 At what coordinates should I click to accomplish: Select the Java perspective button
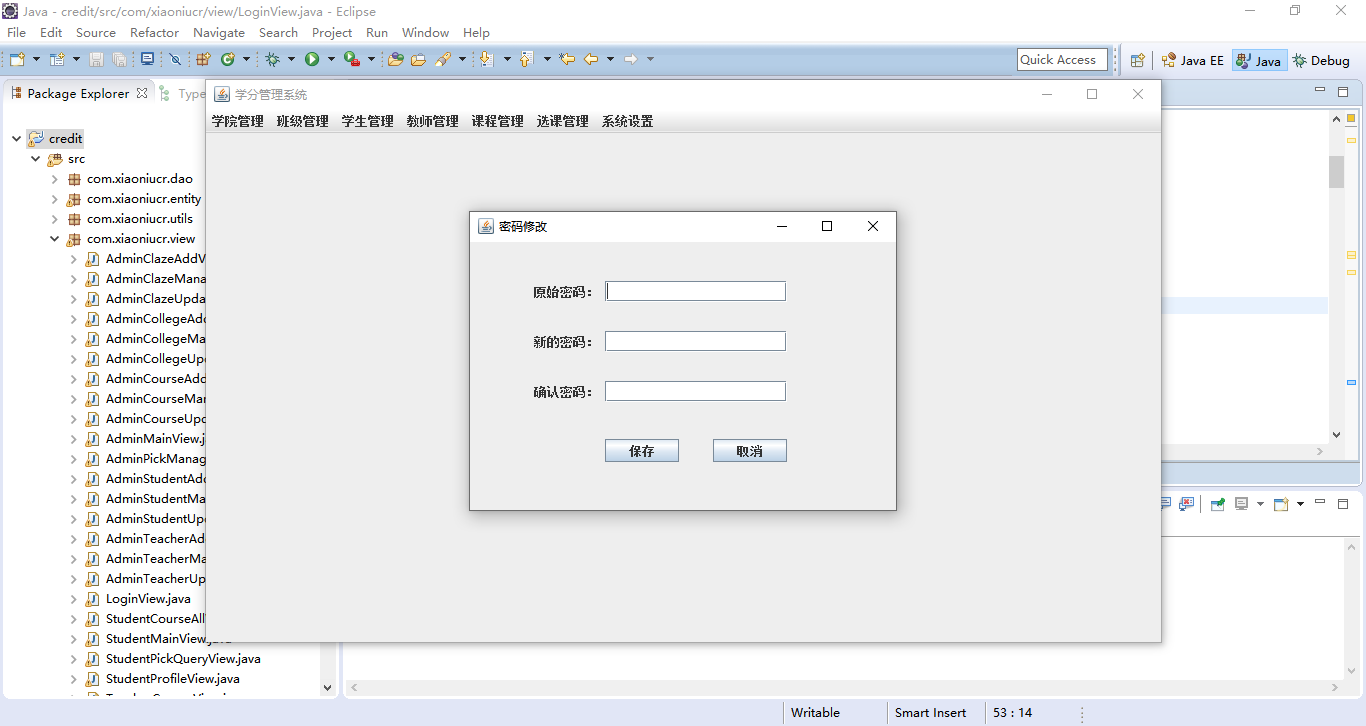coord(1258,60)
